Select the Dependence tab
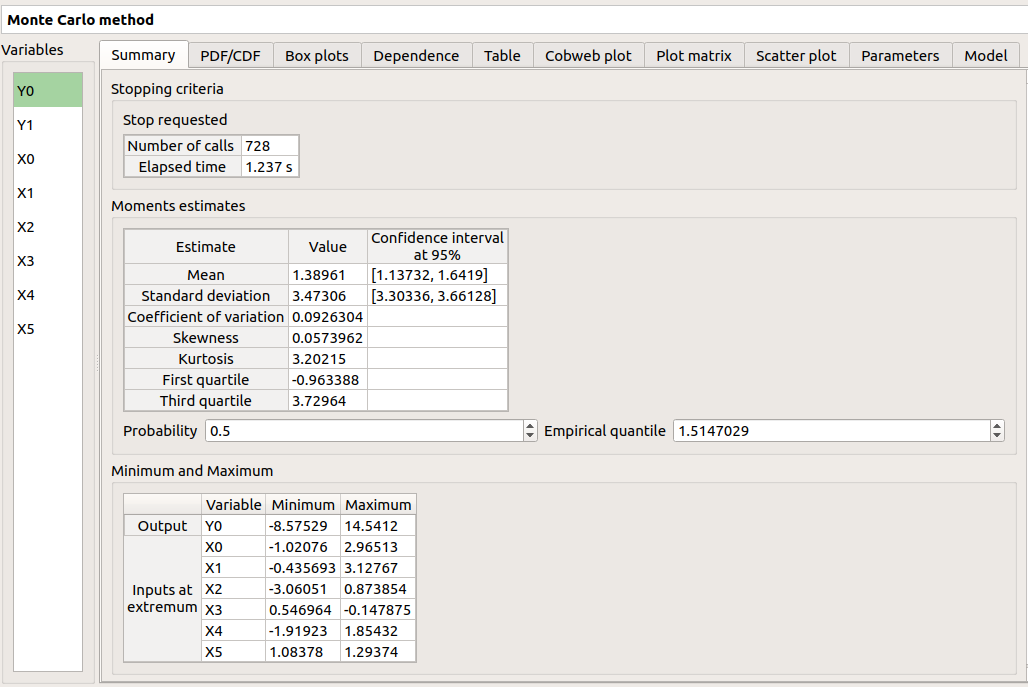Screen dimensions: 1028x687 [x=416, y=56]
